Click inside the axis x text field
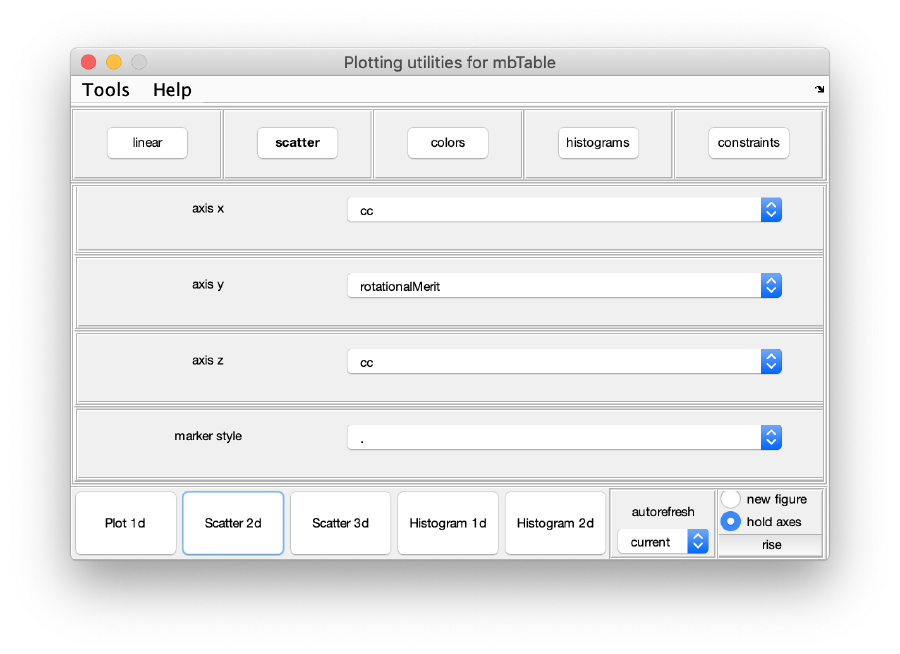 [x=550, y=210]
